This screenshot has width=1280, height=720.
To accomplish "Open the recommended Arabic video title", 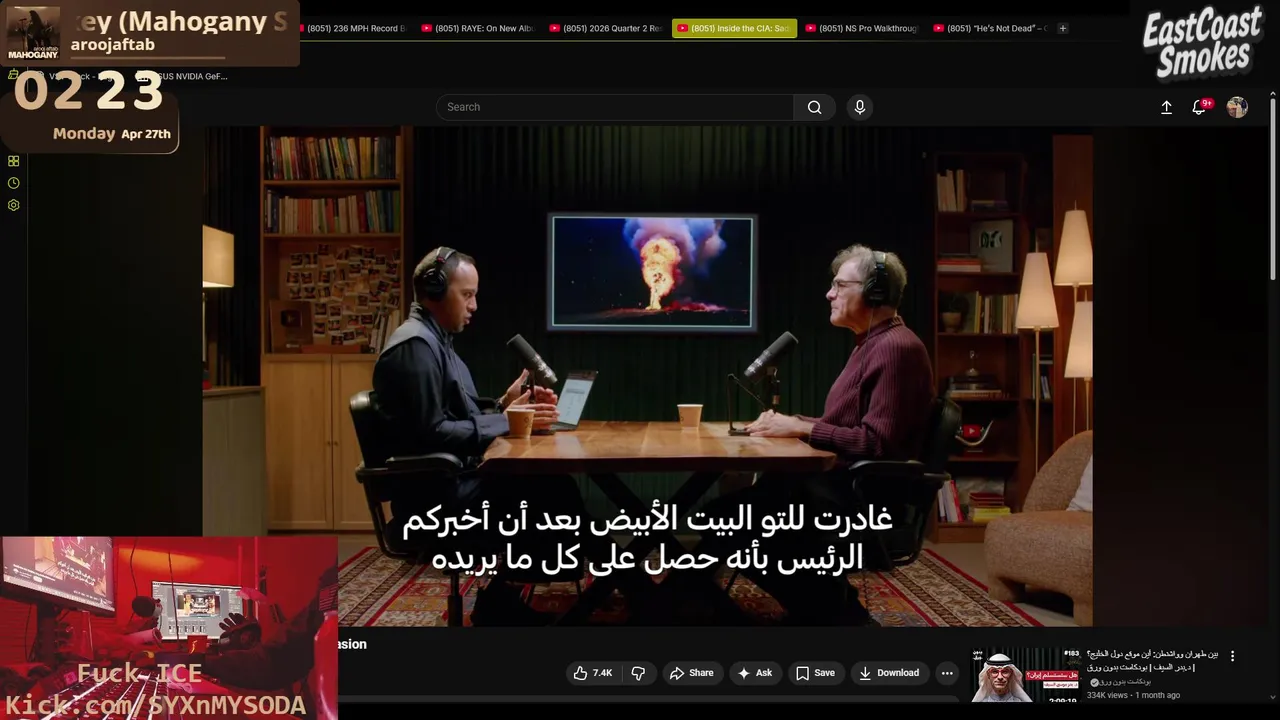I will pos(1152,660).
